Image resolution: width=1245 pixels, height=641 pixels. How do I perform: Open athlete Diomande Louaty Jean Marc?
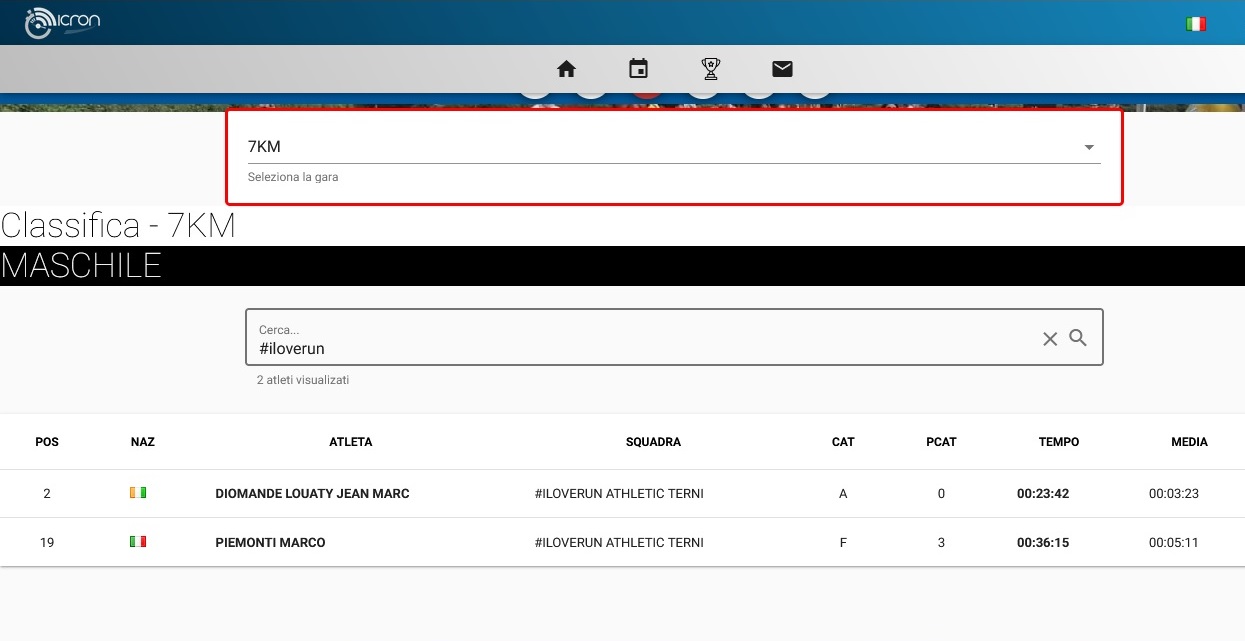coord(312,494)
